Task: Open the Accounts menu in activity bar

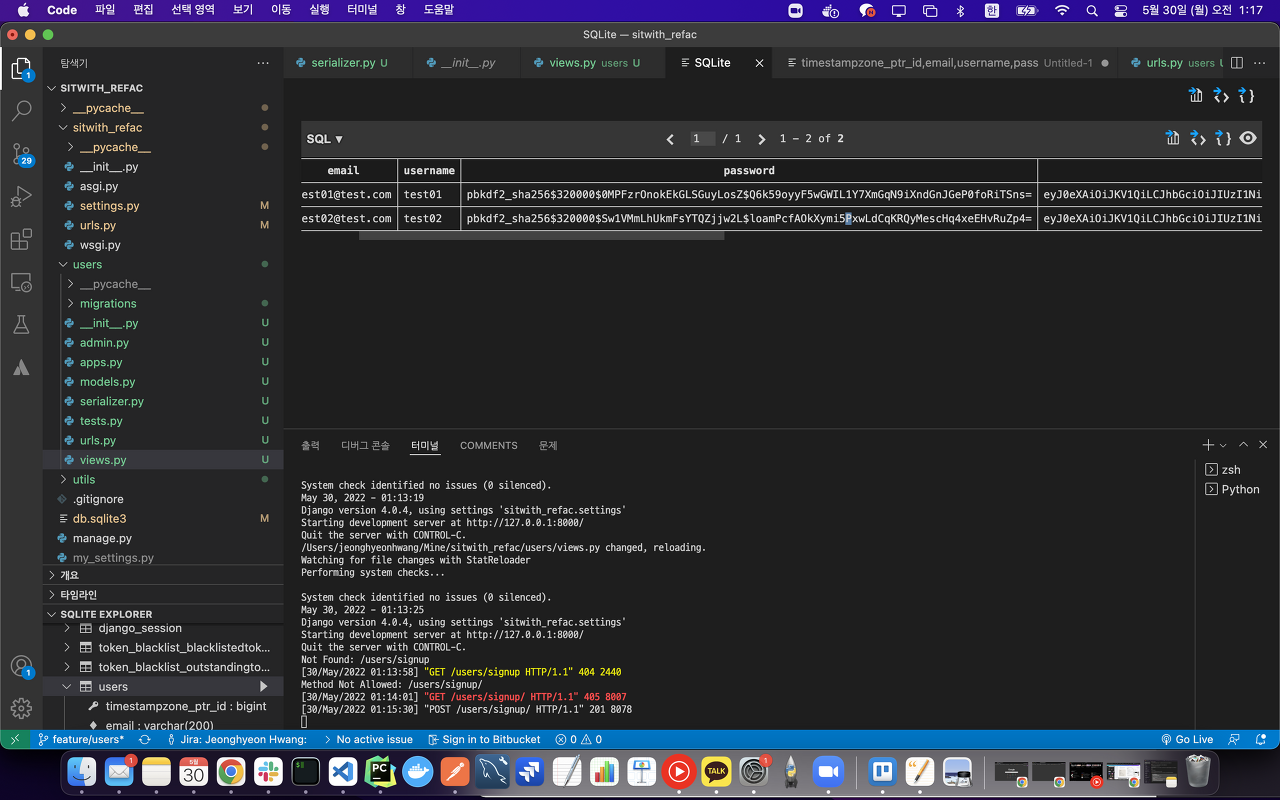Action: [x=21, y=667]
